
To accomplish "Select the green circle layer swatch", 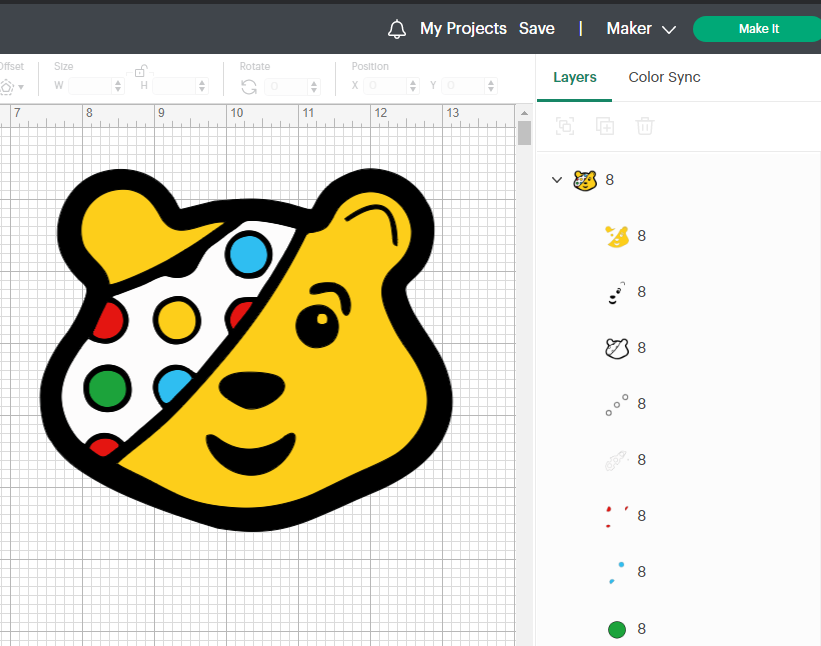I will pos(617,629).
